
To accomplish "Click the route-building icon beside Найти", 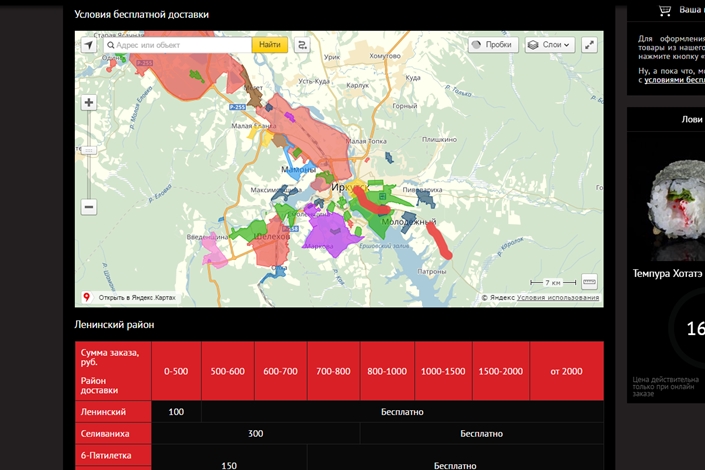I will (x=302, y=45).
